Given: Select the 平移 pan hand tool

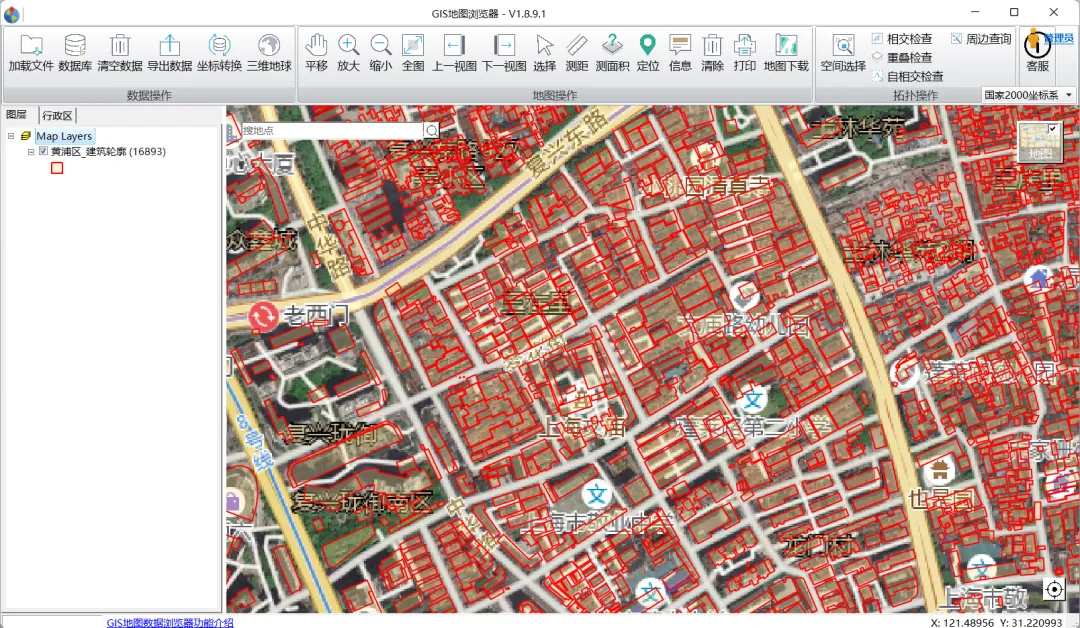Looking at the screenshot, I should pos(316,45).
